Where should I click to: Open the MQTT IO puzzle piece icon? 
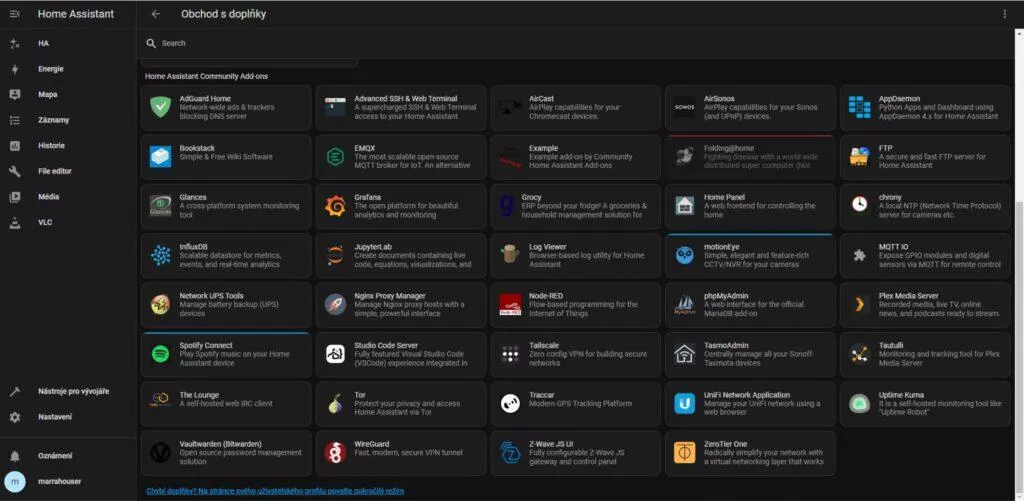click(x=859, y=255)
